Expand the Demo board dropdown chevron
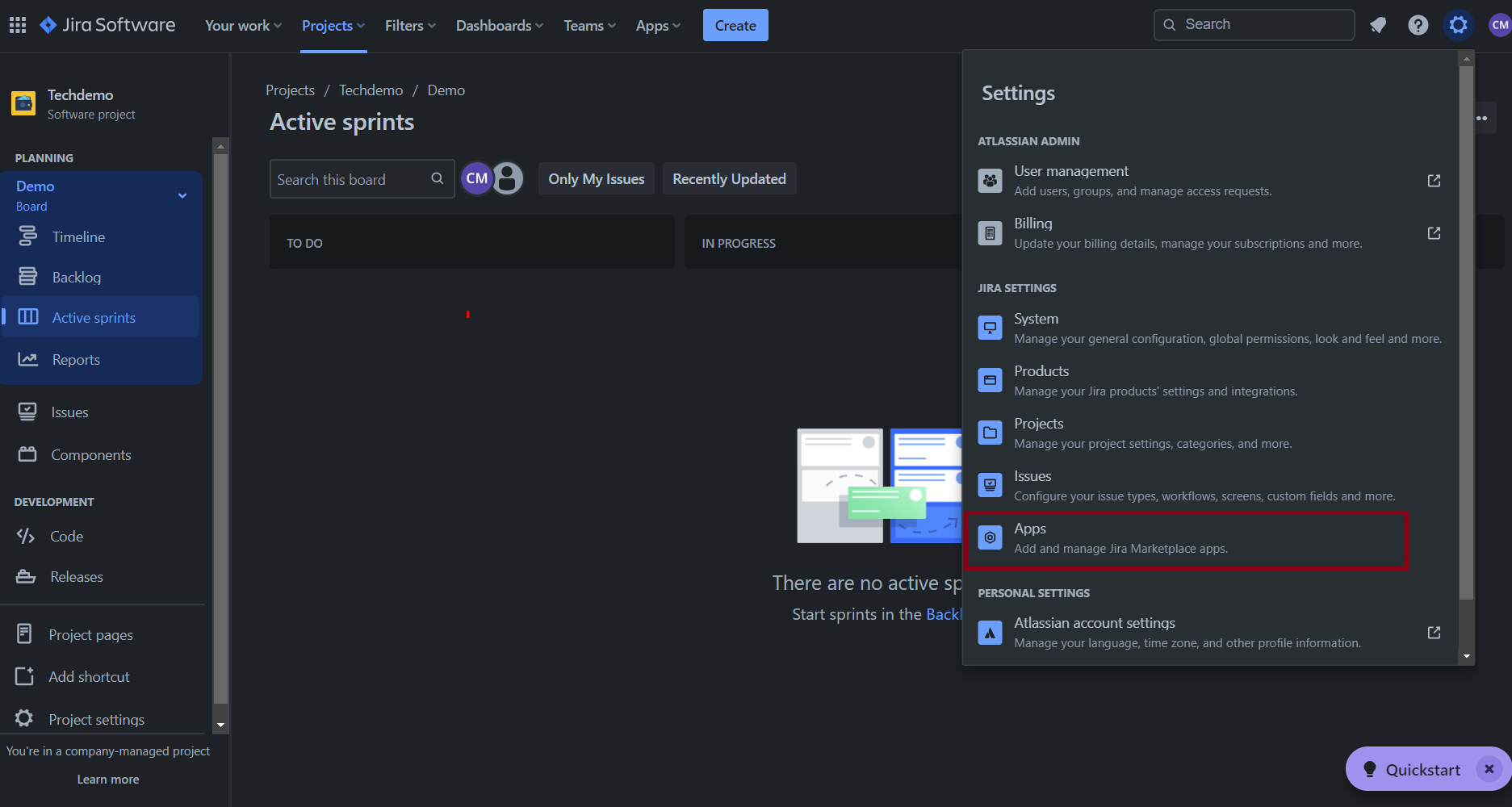 (x=182, y=195)
